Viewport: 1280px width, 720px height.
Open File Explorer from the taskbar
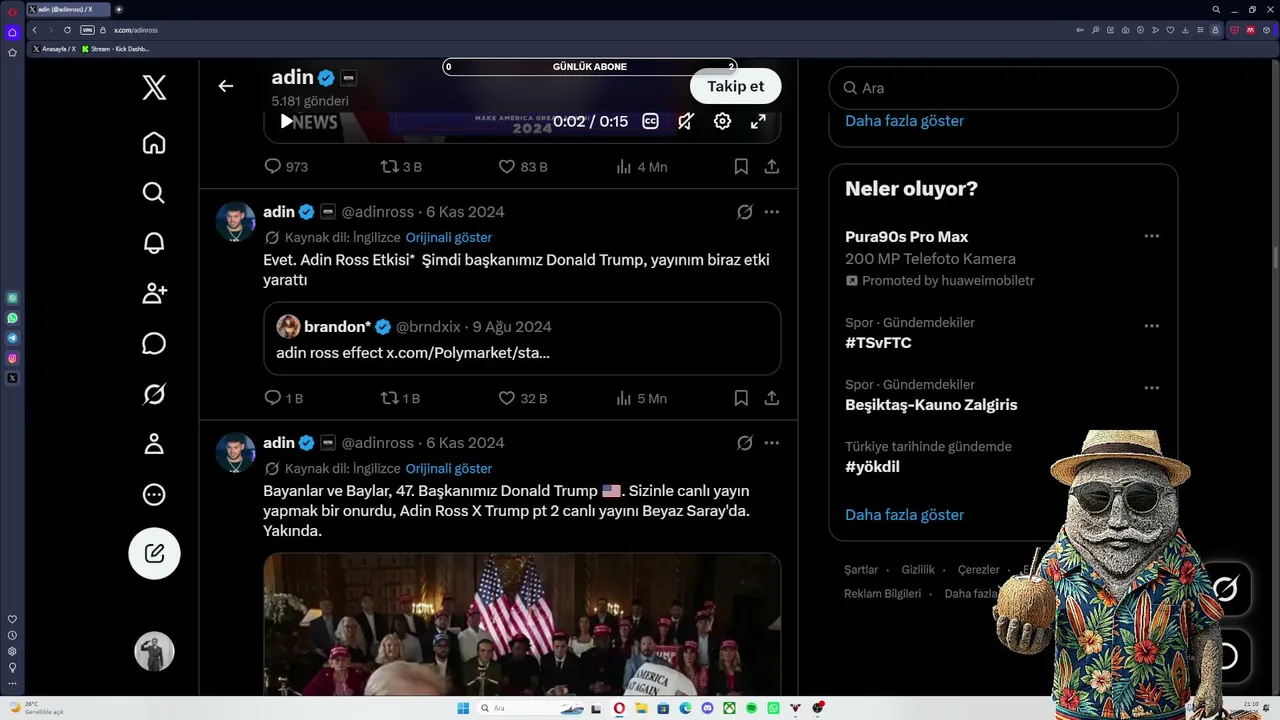[x=641, y=708]
